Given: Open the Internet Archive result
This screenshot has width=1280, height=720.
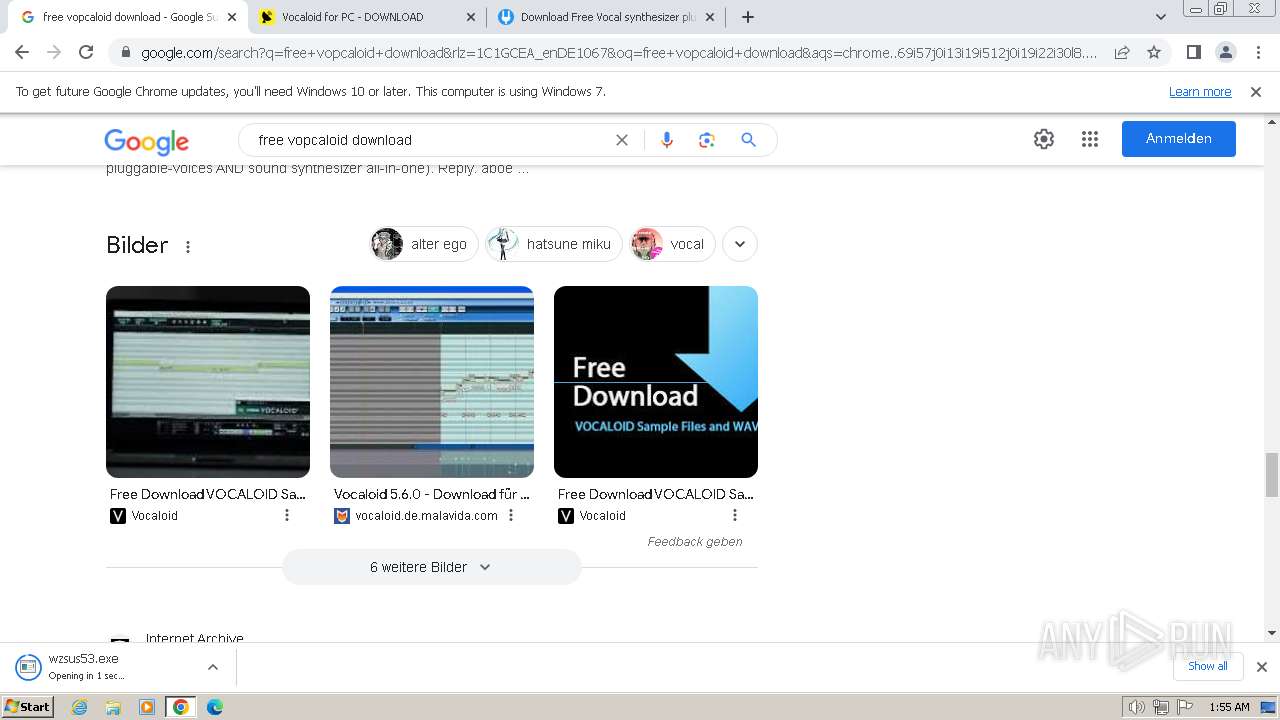Looking at the screenshot, I should [195, 638].
